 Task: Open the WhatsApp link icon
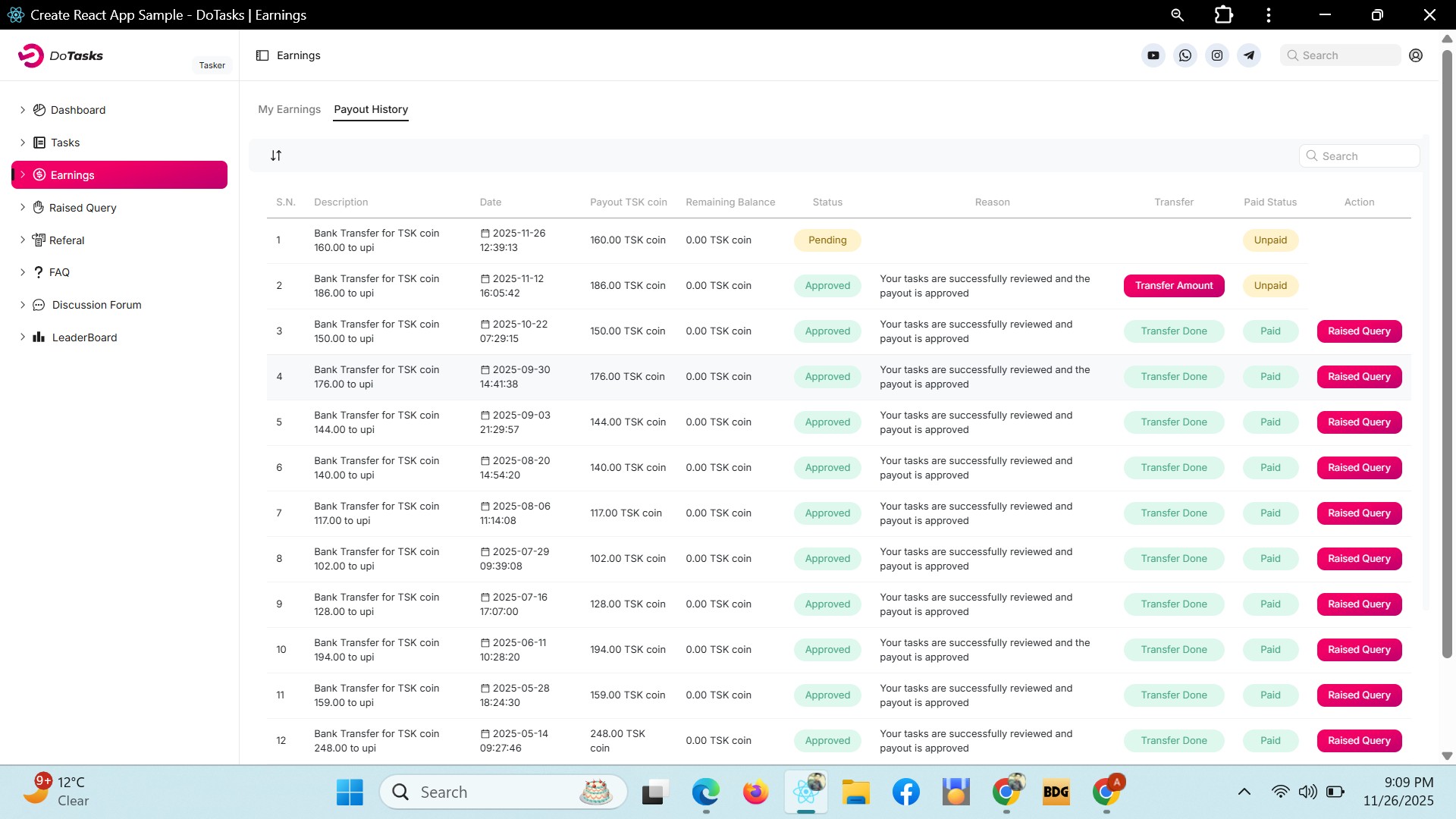1185,55
